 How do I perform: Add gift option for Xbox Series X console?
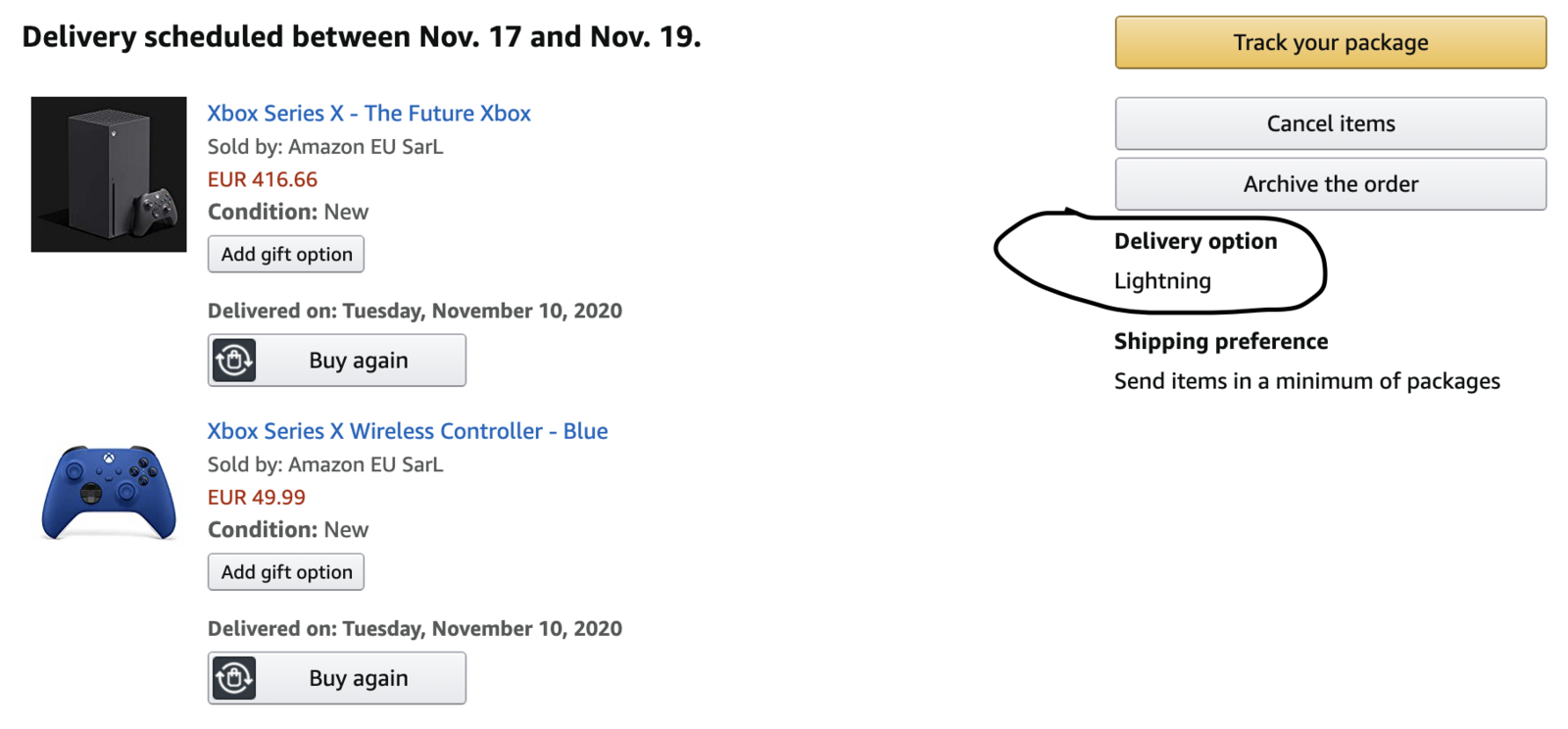tap(286, 254)
